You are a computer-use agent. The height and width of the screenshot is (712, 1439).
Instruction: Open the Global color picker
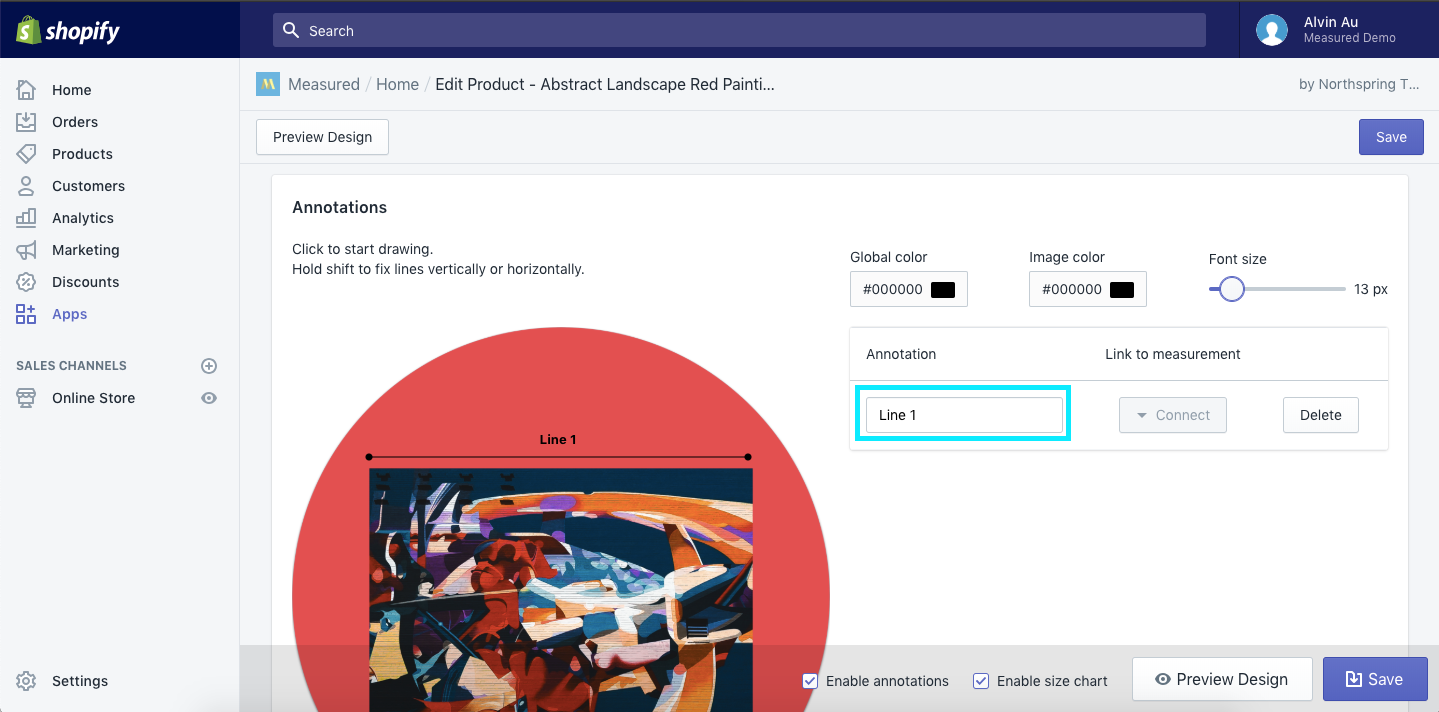909,289
